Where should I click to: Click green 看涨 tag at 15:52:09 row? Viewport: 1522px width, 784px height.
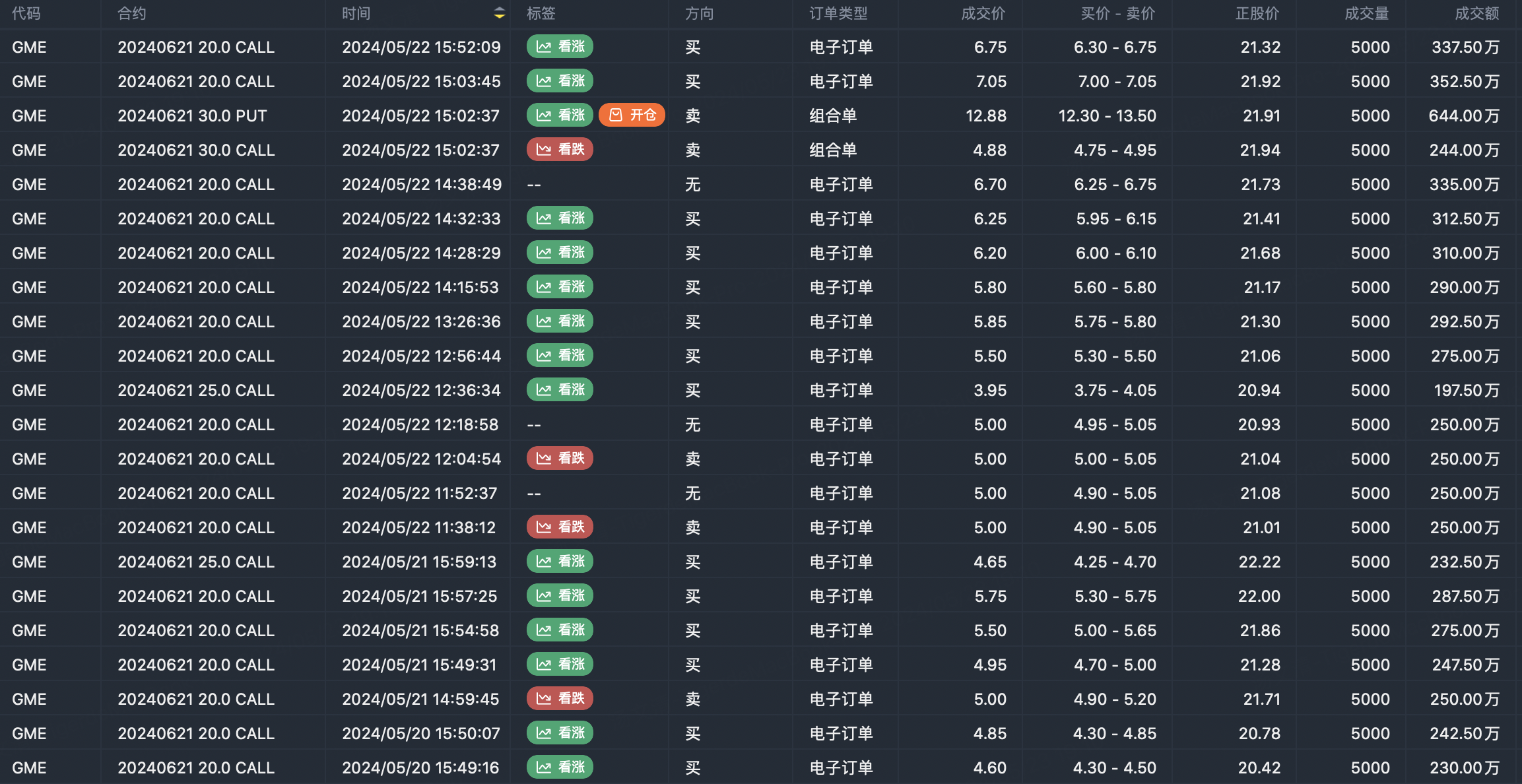coord(560,47)
